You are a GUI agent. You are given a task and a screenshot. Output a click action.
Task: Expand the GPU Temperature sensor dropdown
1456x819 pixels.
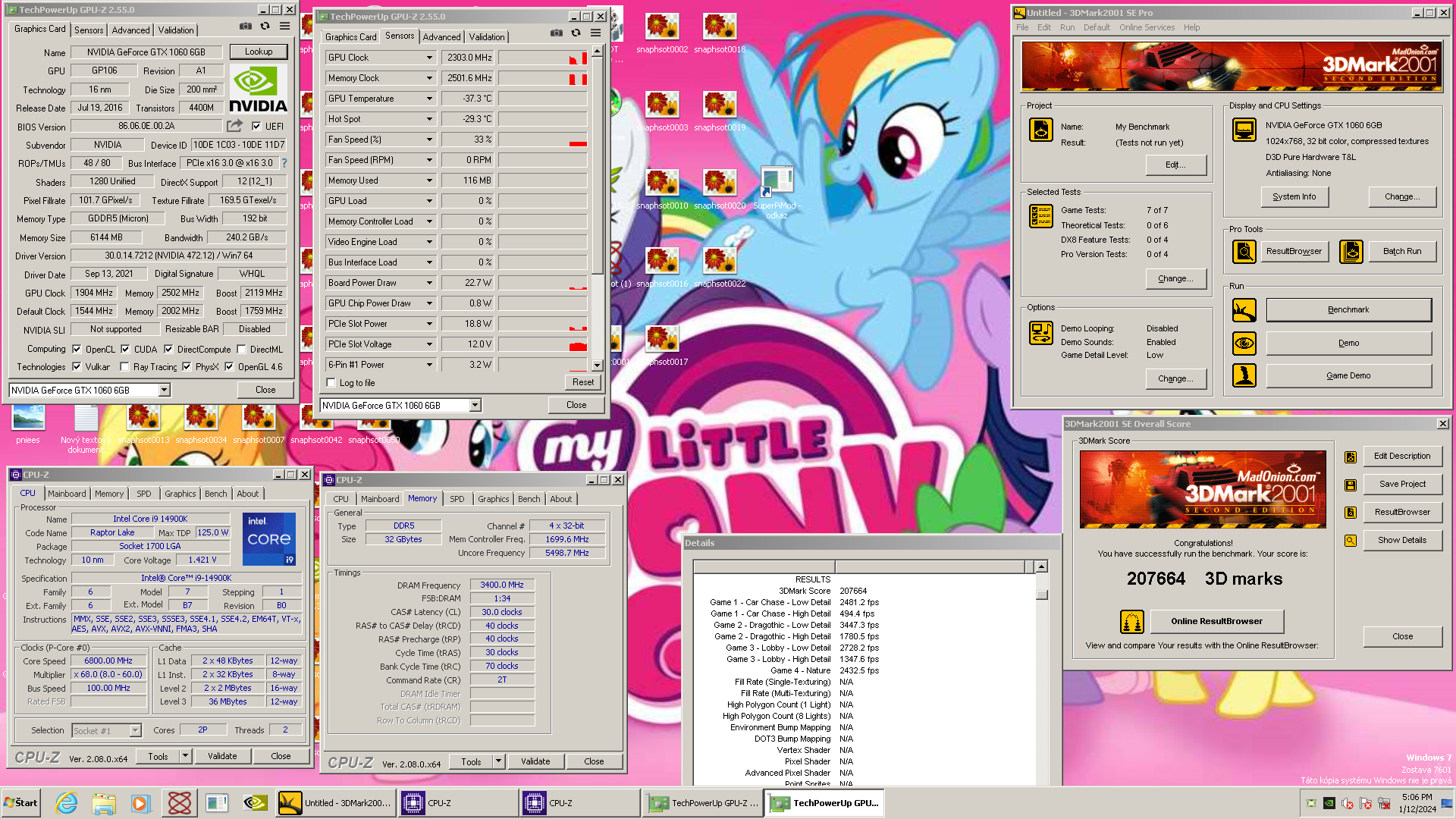click(429, 99)
